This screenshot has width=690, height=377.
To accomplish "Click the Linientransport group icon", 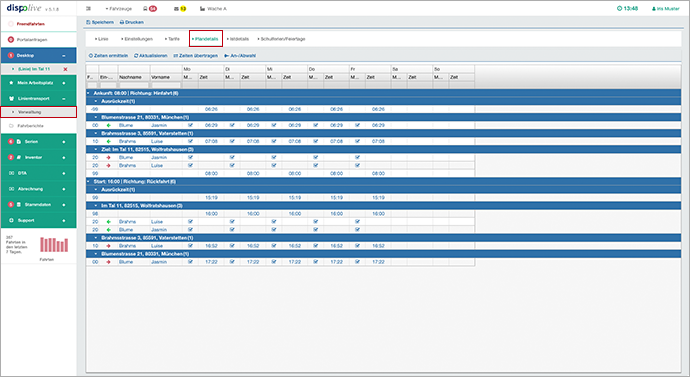I will coord(11,99).
